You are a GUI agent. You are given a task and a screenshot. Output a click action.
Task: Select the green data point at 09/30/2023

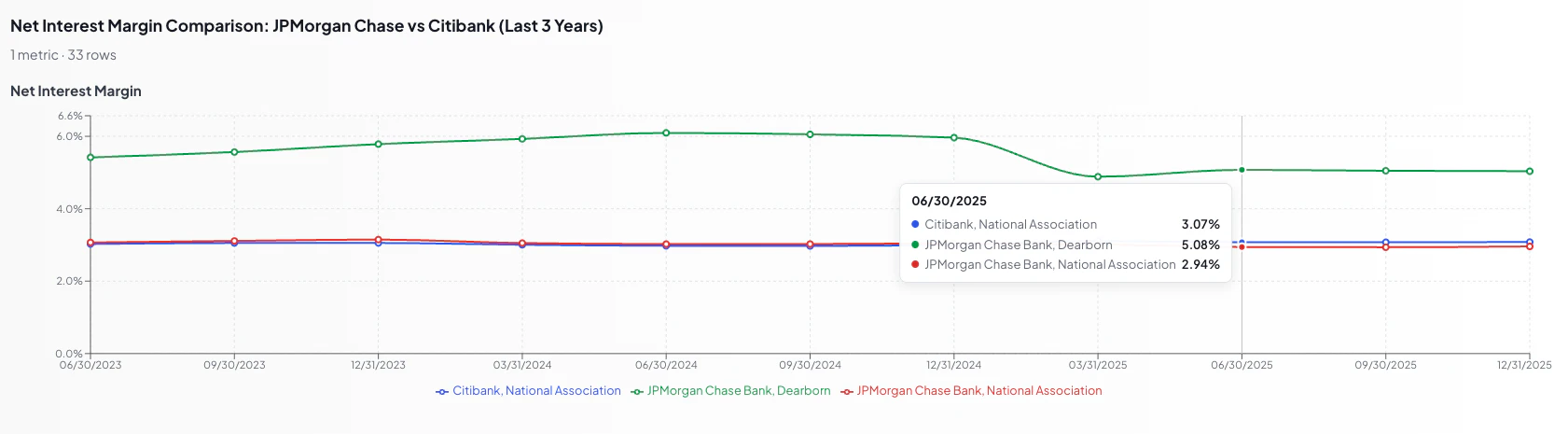234,152
